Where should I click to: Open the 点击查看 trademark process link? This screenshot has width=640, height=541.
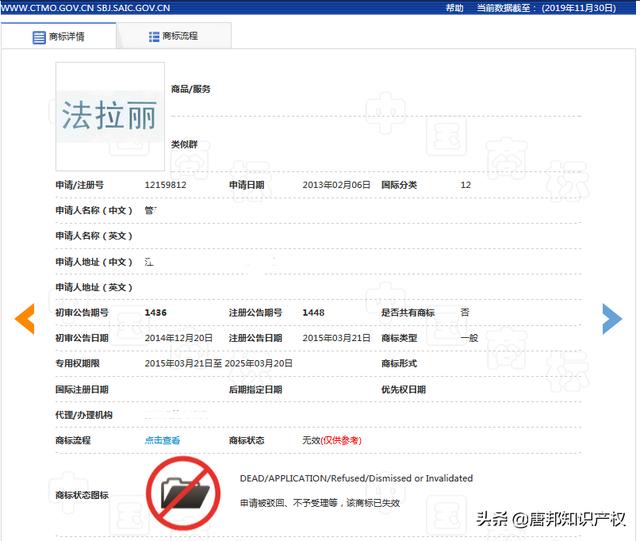162,440
